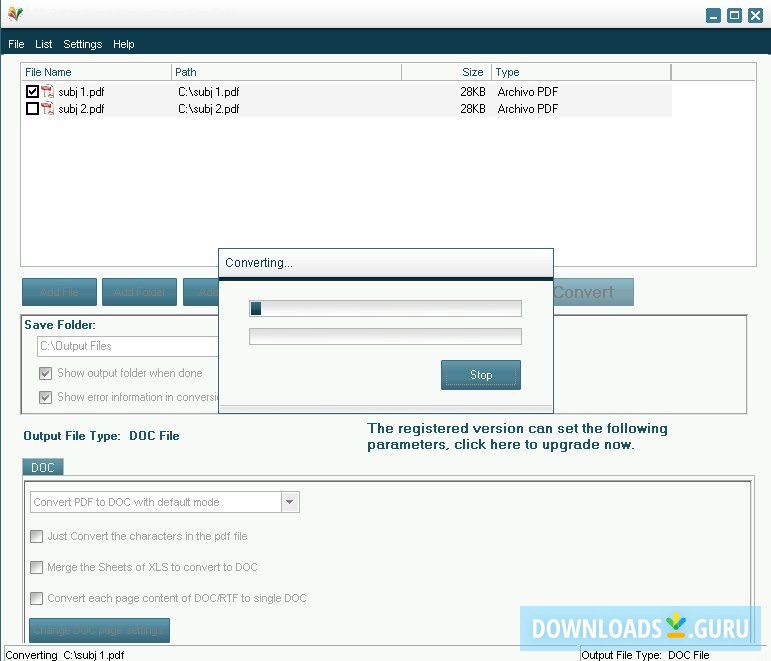Sort by Type column header

point(581,72)
